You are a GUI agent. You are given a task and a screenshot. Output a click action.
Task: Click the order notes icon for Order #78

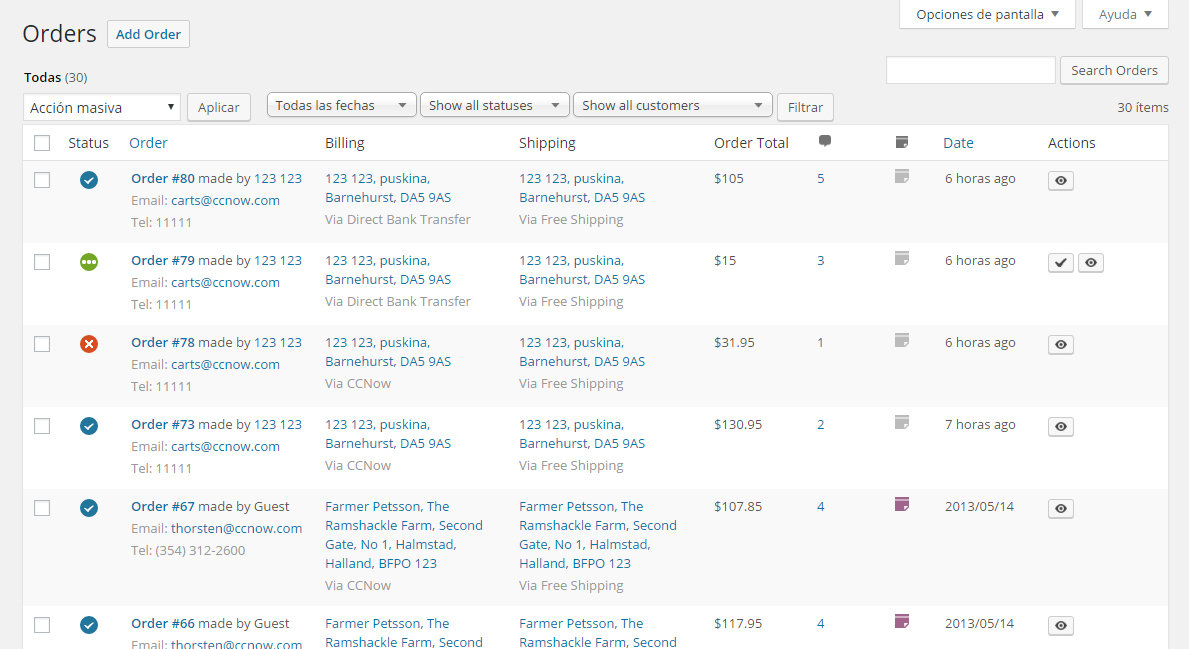click(902, 340)
